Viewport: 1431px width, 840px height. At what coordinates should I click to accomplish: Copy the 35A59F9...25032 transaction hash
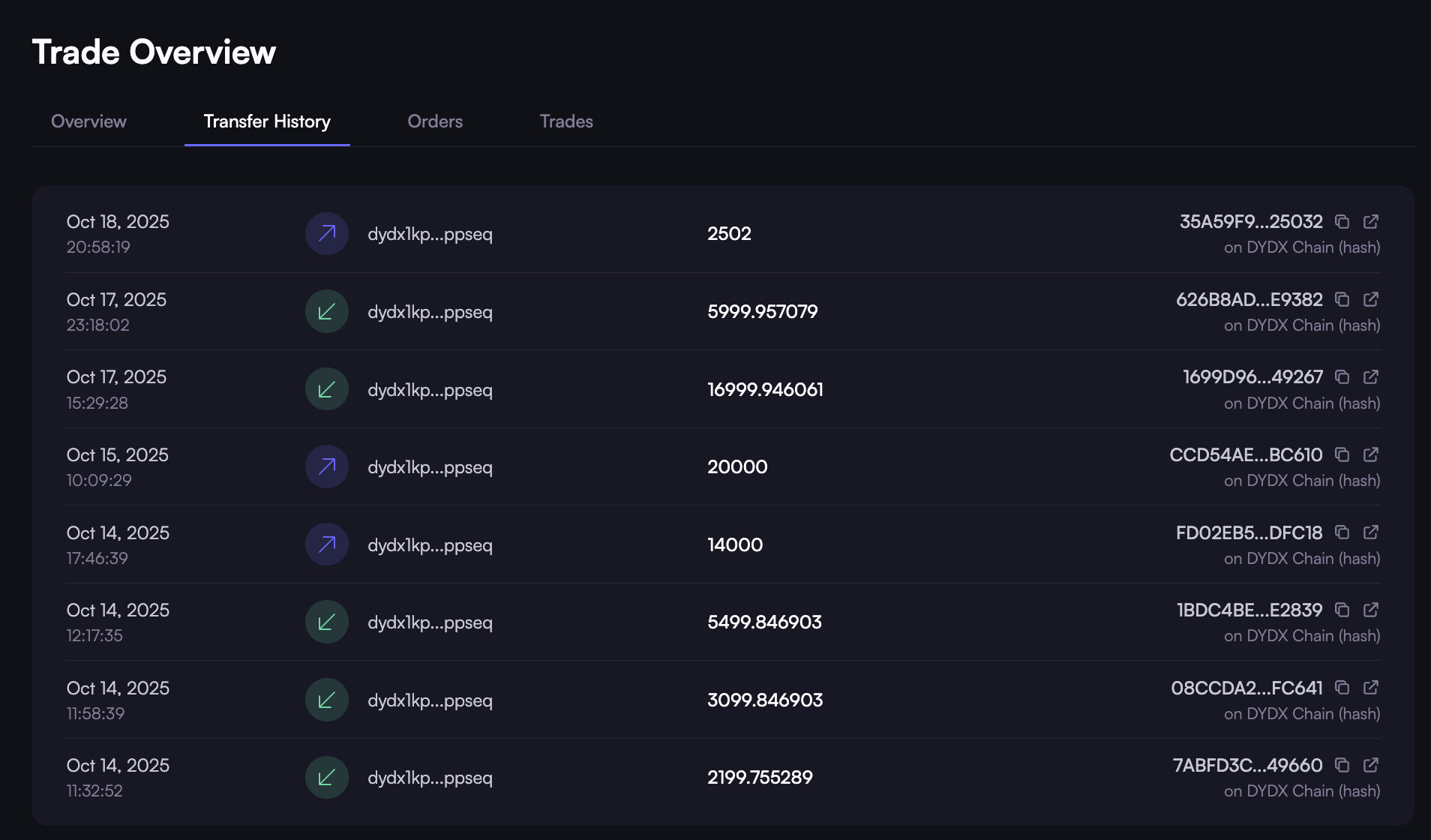[x=1342, y=222]
